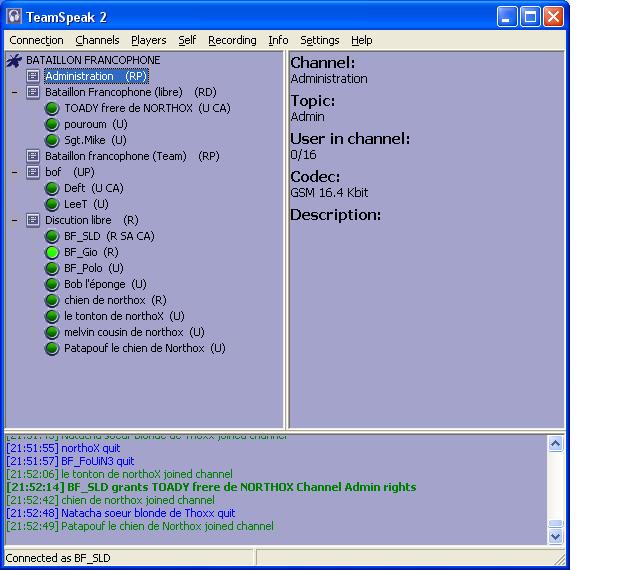Click the Bataillon Francophone (libre) channel icon

point(33,92)
